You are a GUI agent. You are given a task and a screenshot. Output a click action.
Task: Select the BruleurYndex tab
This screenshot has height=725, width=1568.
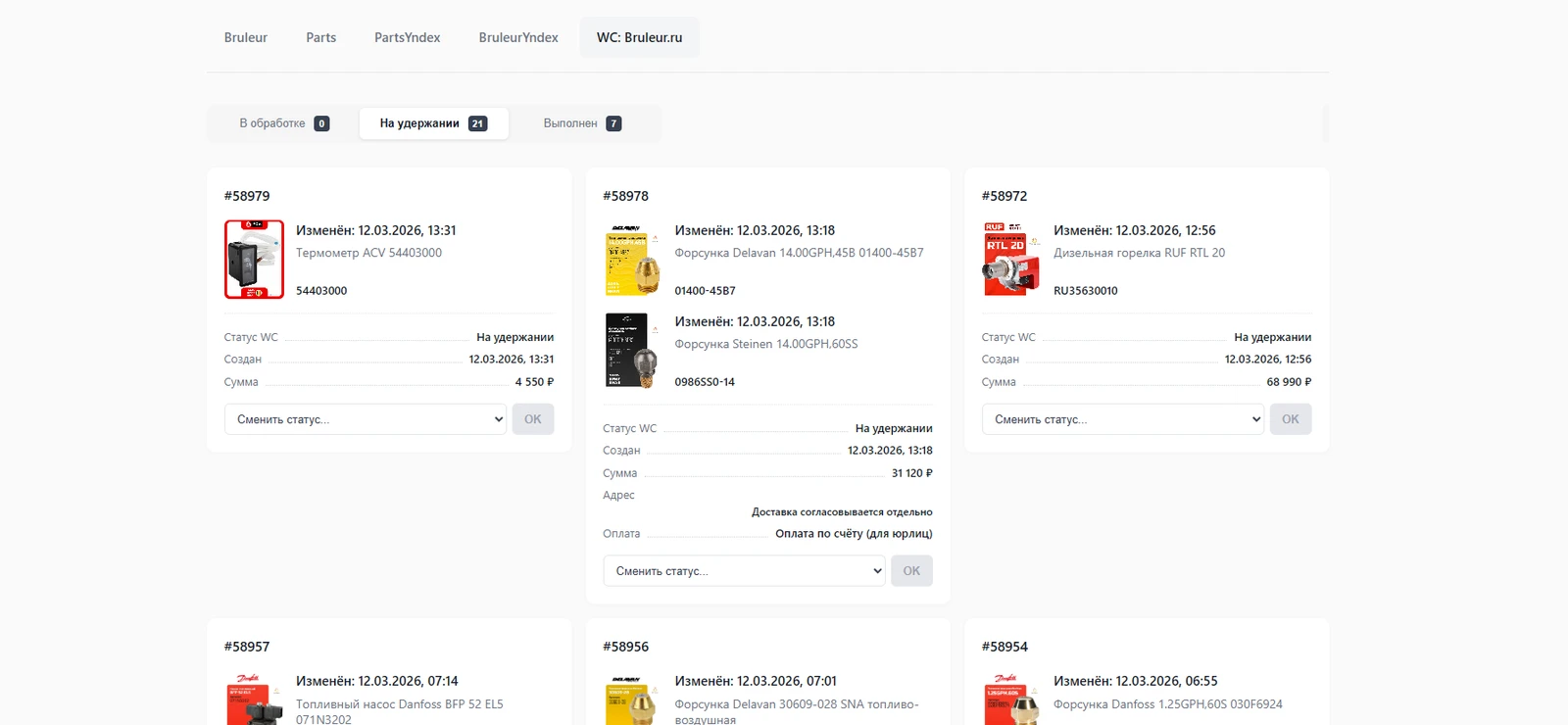[518, 37]
